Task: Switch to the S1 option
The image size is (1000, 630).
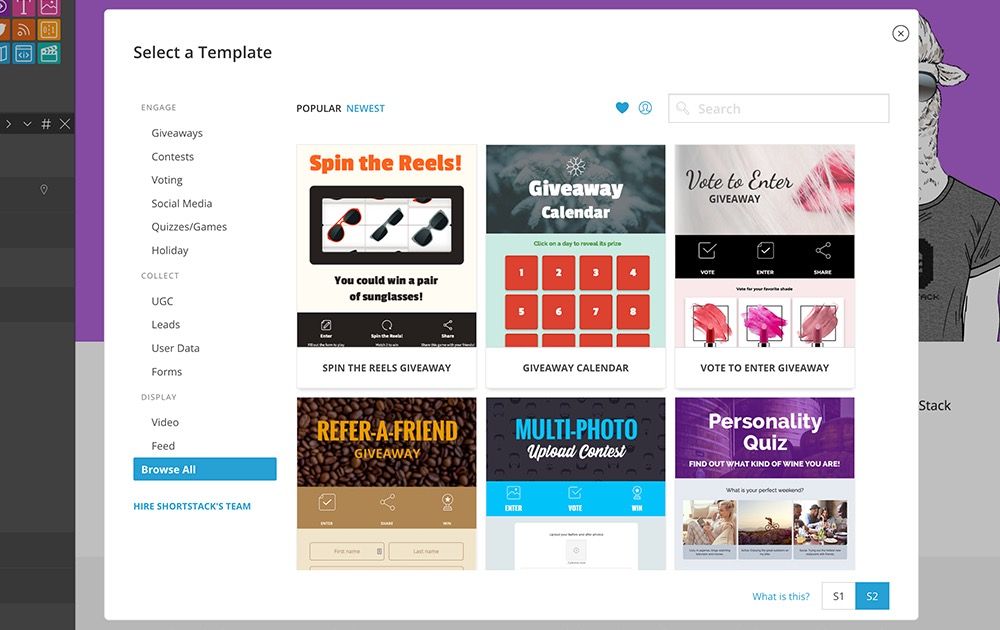Action: click(838, 596)
